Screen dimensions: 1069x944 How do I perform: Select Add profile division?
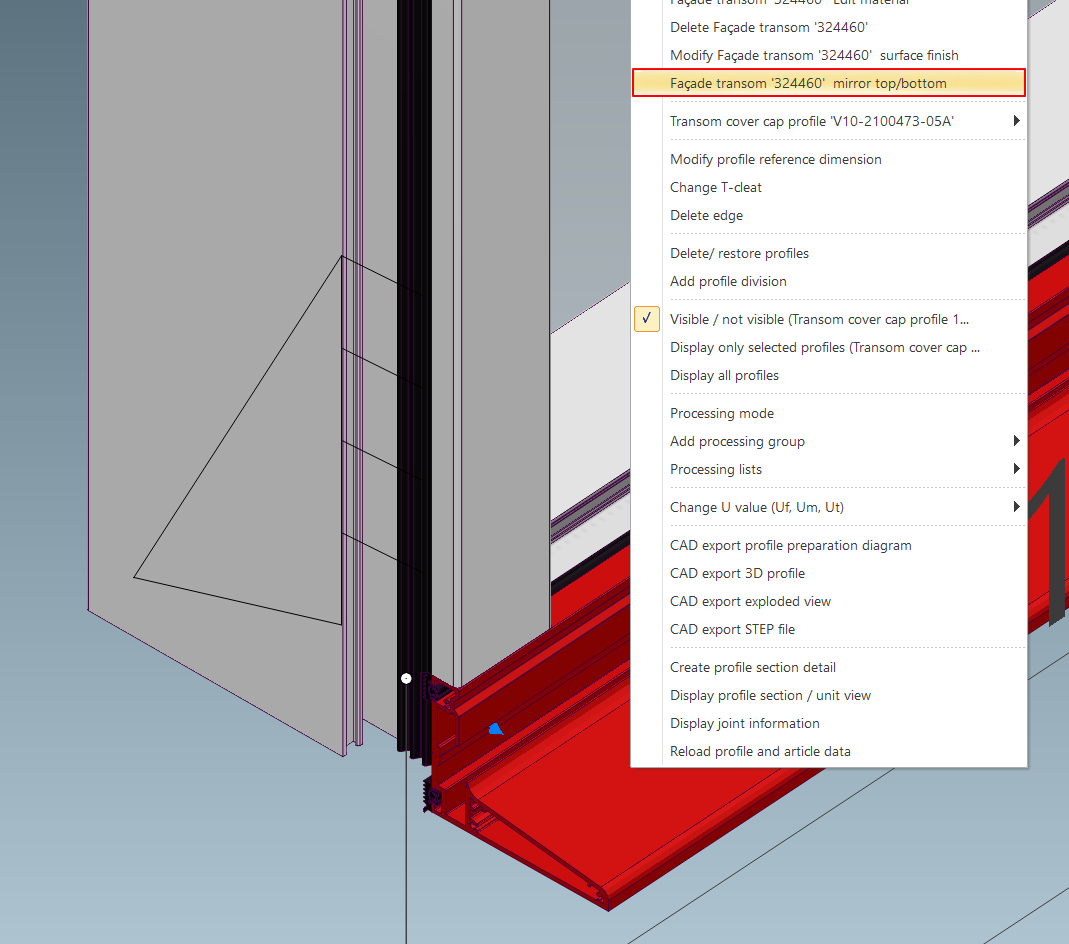[x=728, y=281]
